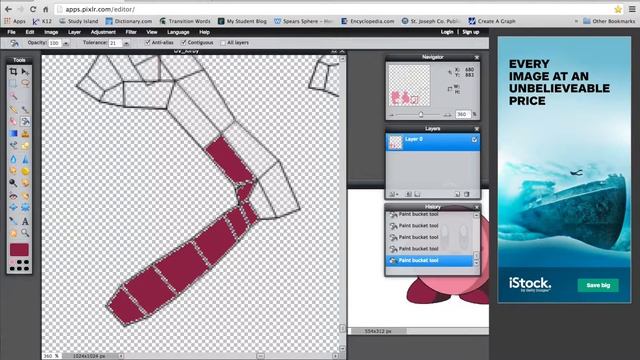Select the highlighted Paint bucket history entry
Screen dimensions: 640x360
[429, 260]
